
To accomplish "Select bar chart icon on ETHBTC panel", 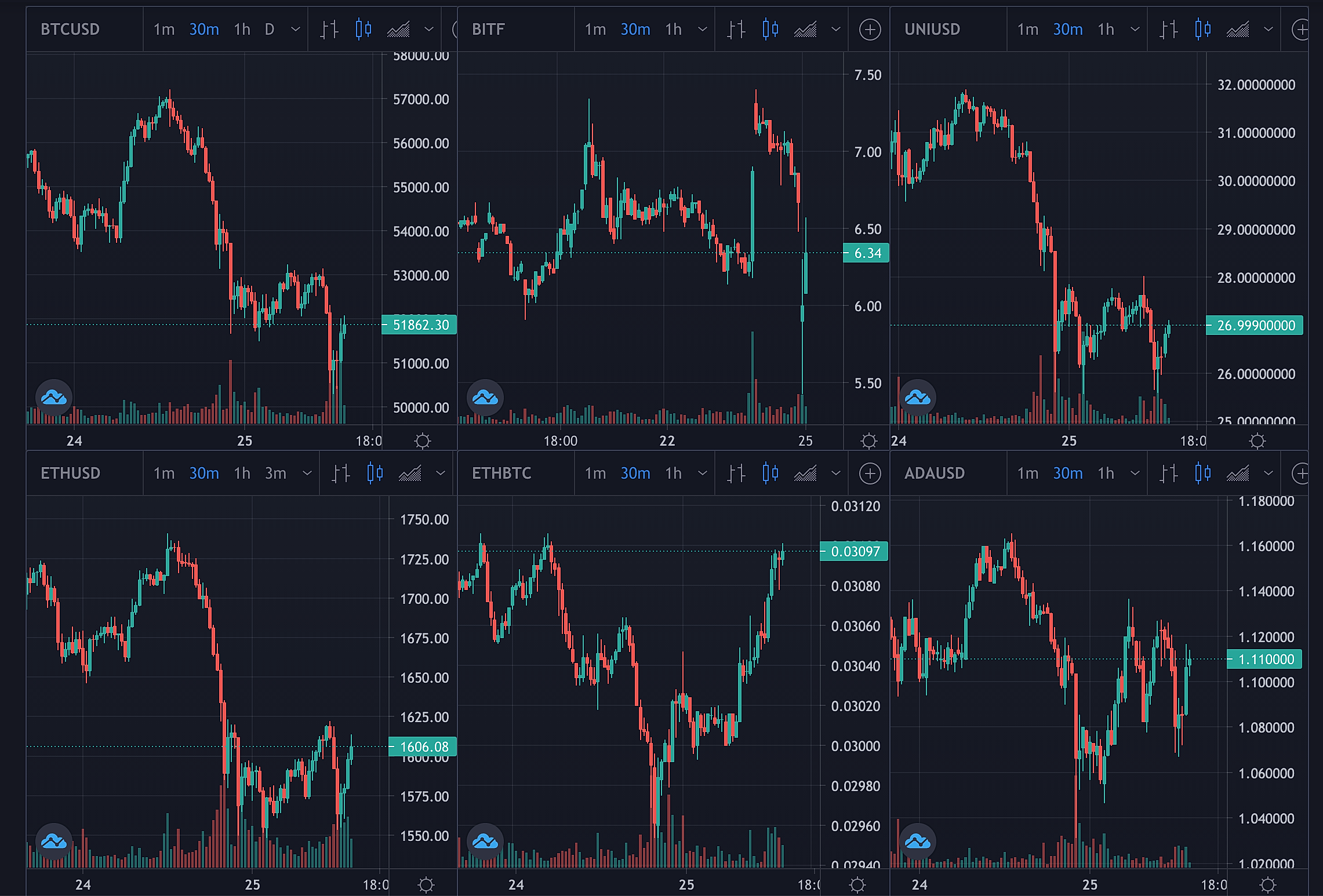I will 736,474.
